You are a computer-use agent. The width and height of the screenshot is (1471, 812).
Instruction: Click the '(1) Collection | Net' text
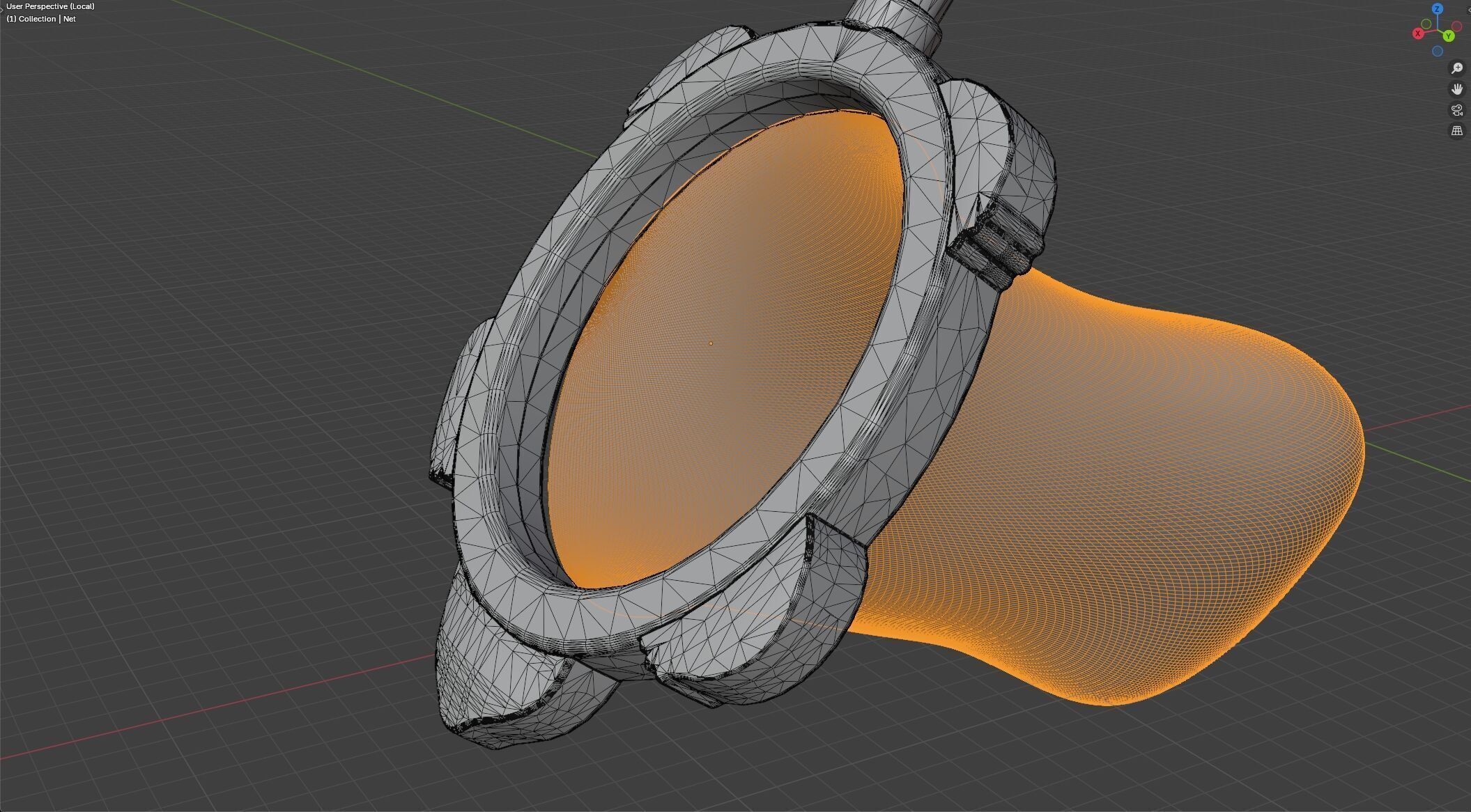tap(41, 19)
